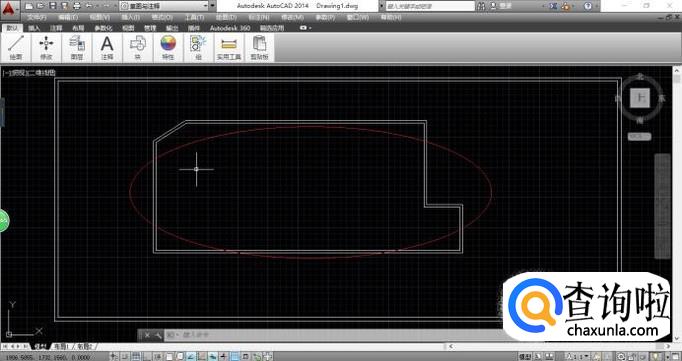Open the Clipboard (剪贴板) ribbon panel
Screen dimensions: 682x361
tap(259, 47)
